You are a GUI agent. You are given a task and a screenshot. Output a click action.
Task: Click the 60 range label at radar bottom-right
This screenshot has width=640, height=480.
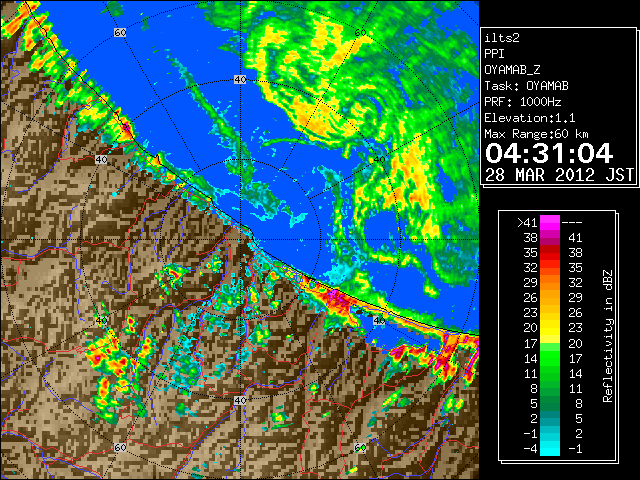point(360,447)
